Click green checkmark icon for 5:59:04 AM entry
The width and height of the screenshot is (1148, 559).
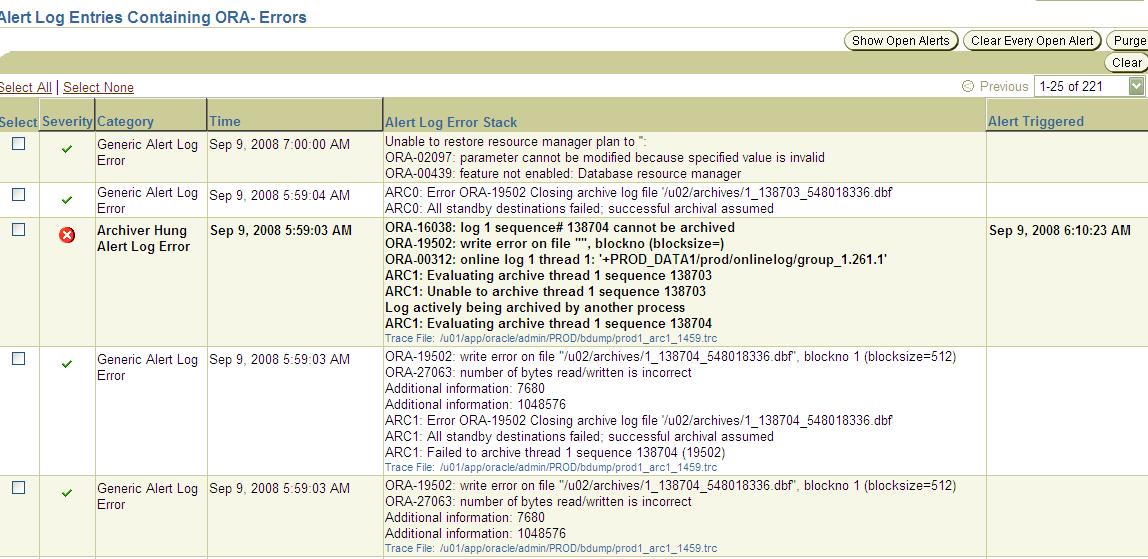coord(67,200)
